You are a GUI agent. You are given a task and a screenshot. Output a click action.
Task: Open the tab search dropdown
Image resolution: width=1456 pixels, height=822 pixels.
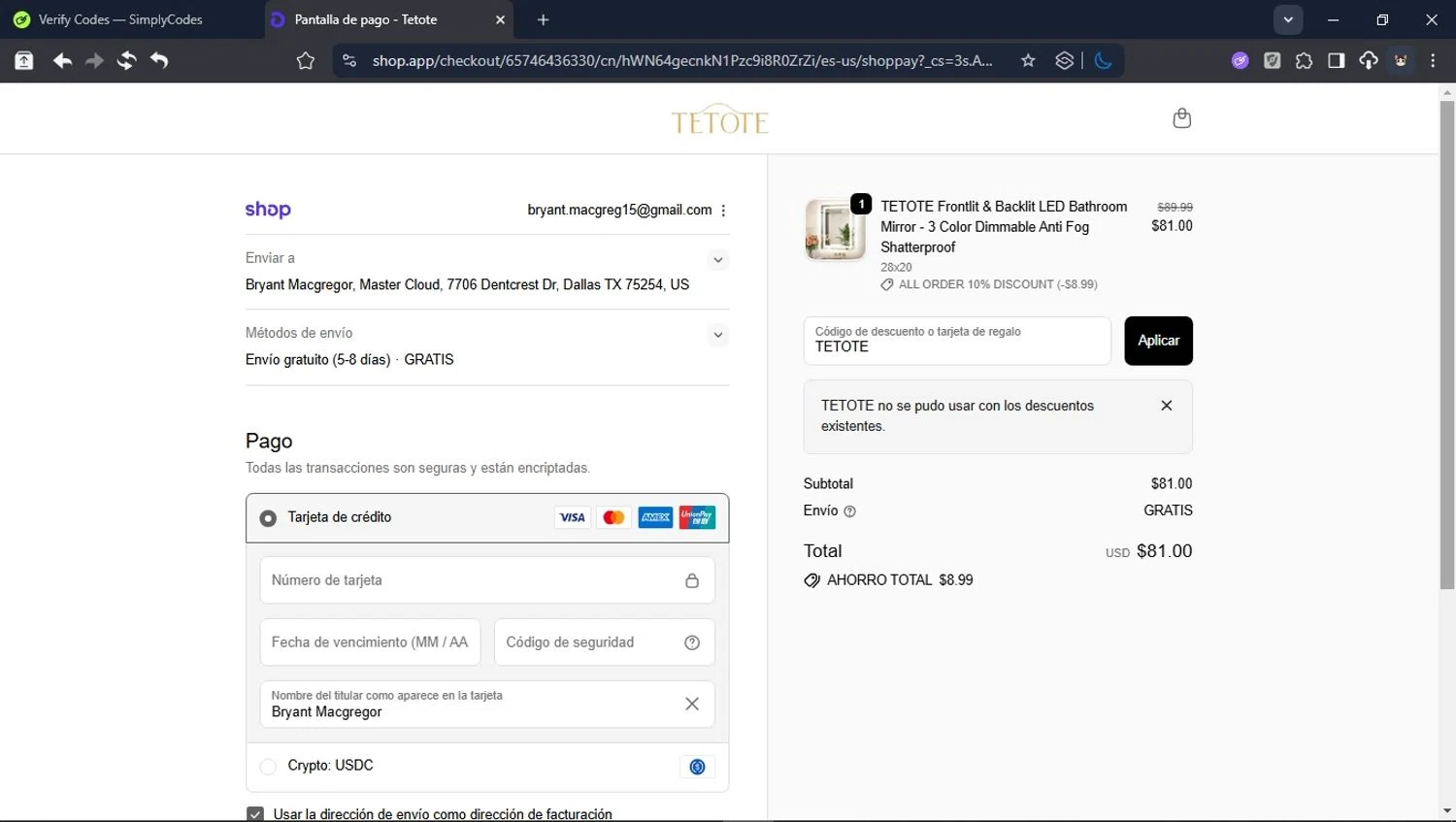pyautogui.click(x=1288, y=19)
